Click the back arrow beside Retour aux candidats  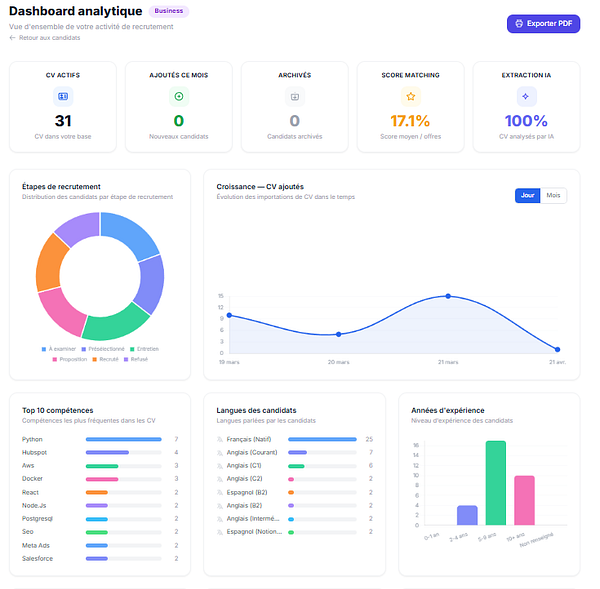12,38
